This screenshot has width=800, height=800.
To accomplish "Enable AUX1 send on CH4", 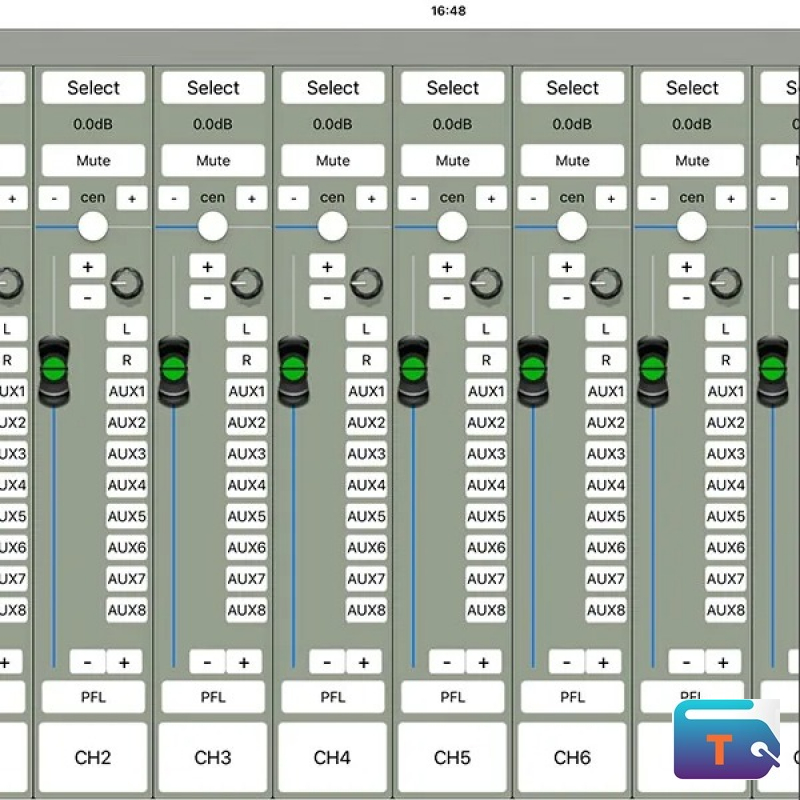I will [366, 391].
